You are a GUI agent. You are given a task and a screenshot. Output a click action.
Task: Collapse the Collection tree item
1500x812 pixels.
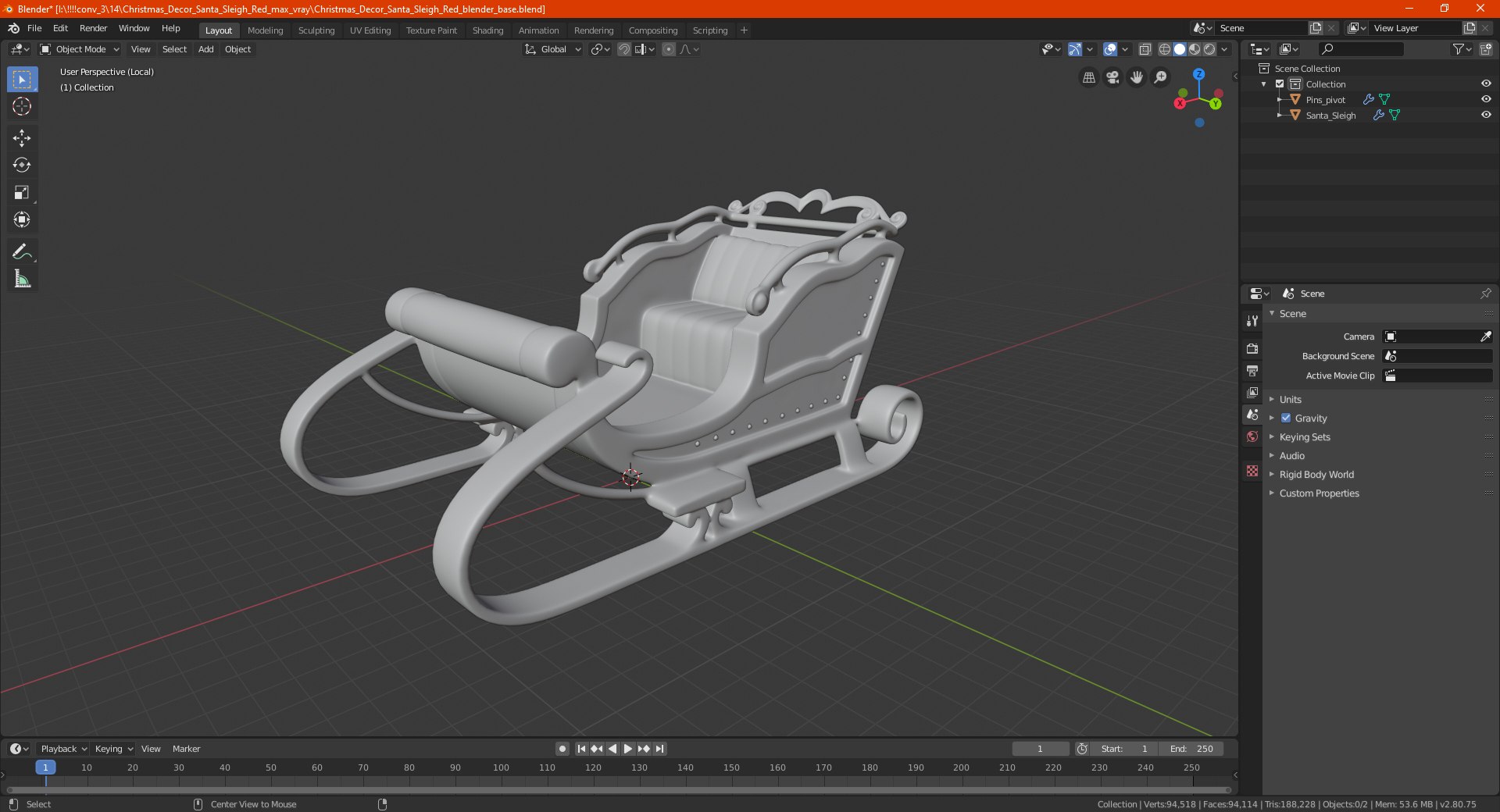[x=1264, y=84]
